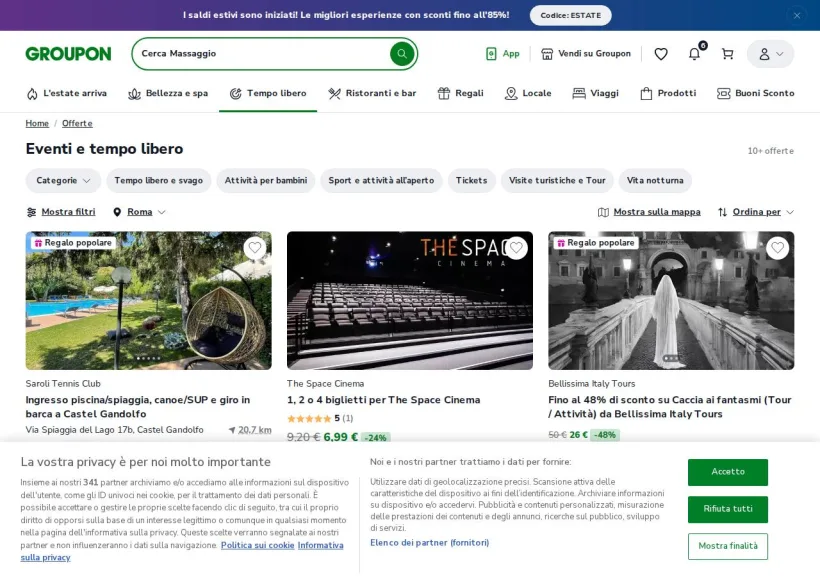Open Elenco dei partner (fornitori) link
Image resolution: width=820 pixels, height=577 pixels.
429,542
